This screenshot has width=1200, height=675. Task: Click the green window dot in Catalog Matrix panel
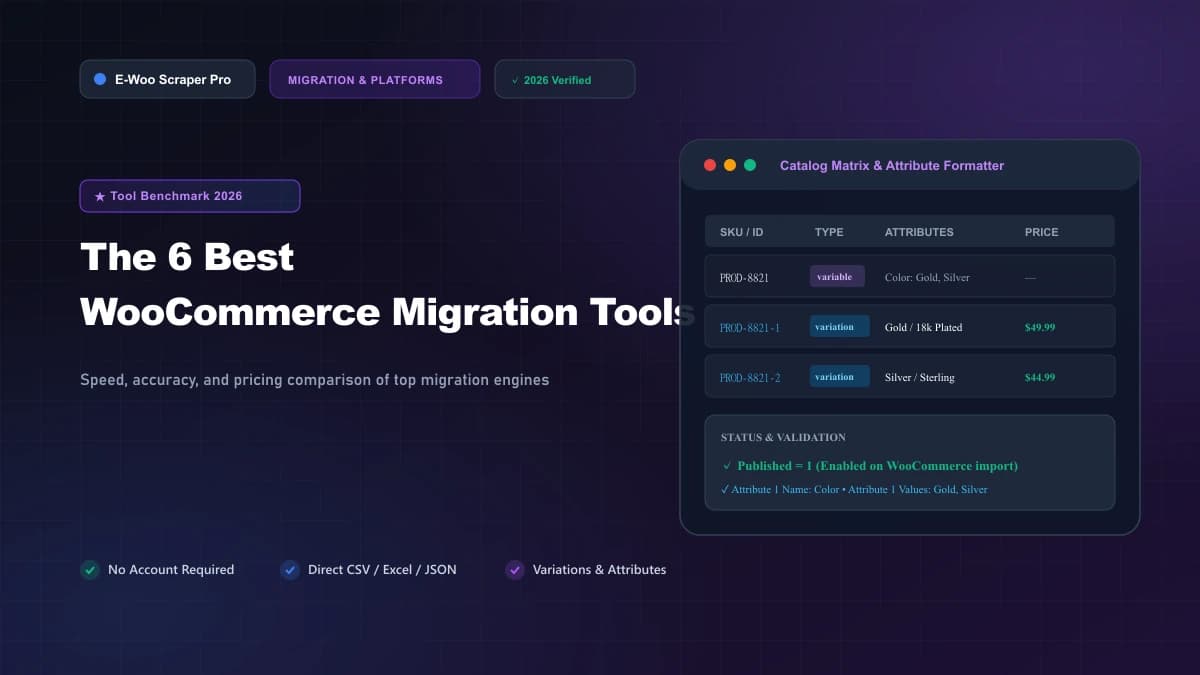coord(750,165)
